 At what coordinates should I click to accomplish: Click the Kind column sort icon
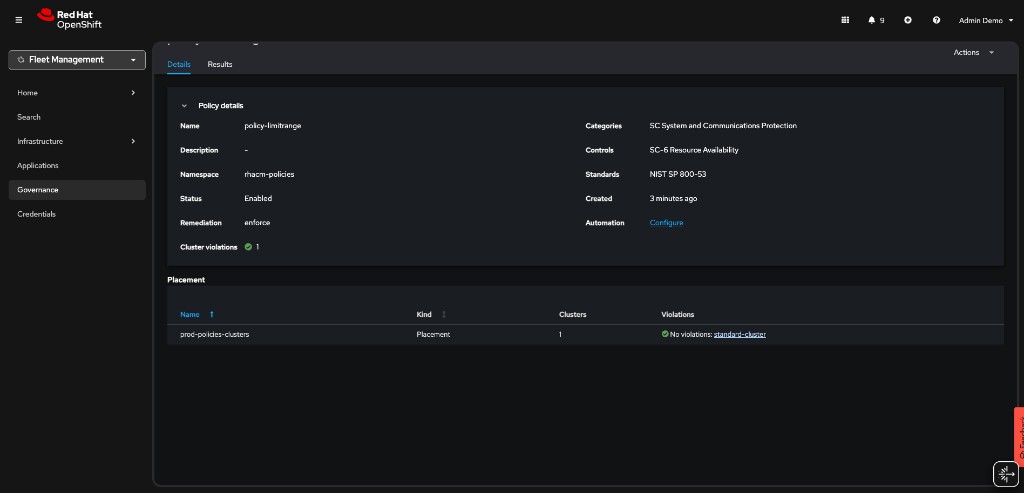click(443, 314)
